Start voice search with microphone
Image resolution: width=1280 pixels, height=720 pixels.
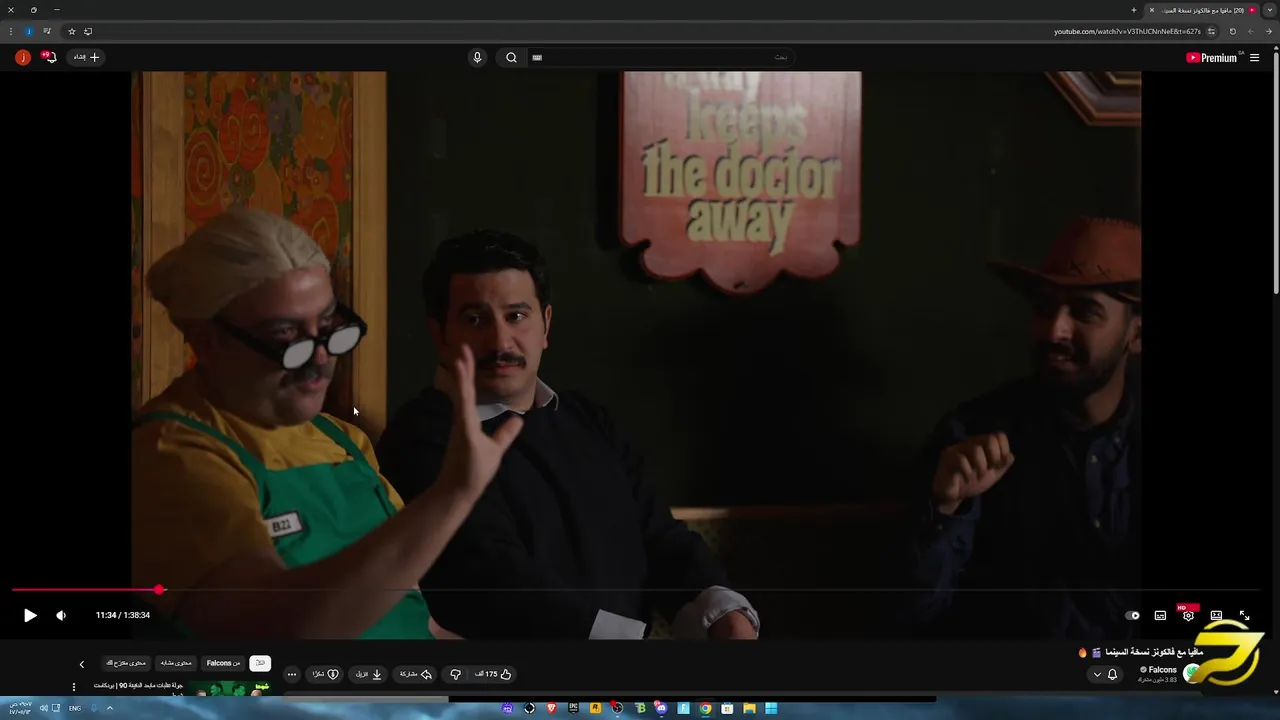tap(477, 57)
